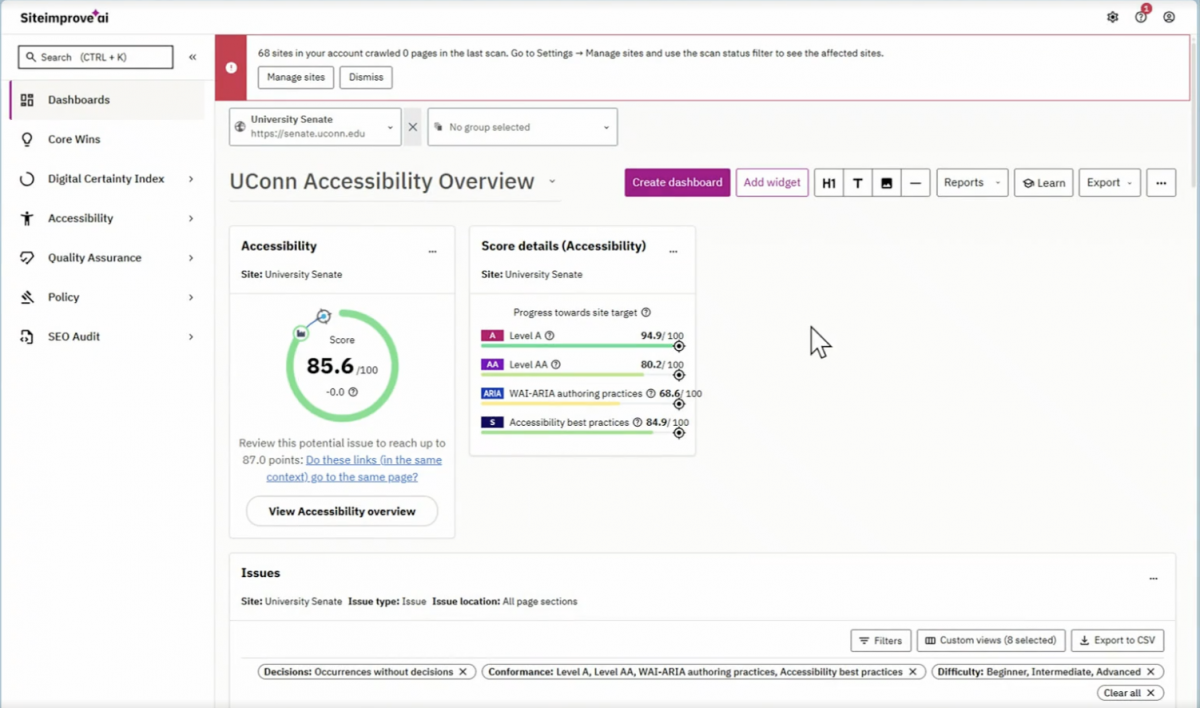
Task: Click the SEO Audit icon
Action: click(27, 337)
